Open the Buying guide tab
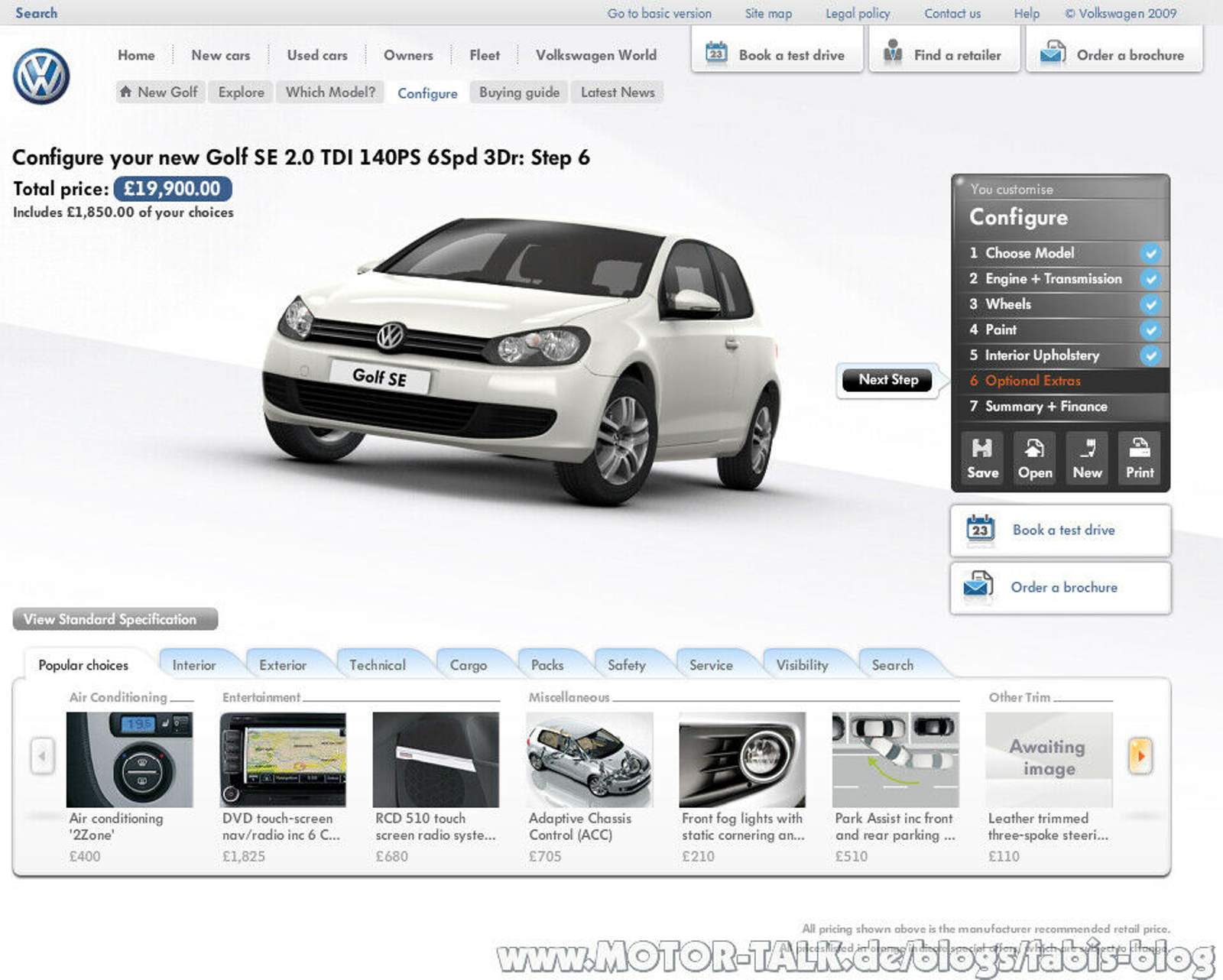This screenshot has width=1223, height=980. coord(519,92)
